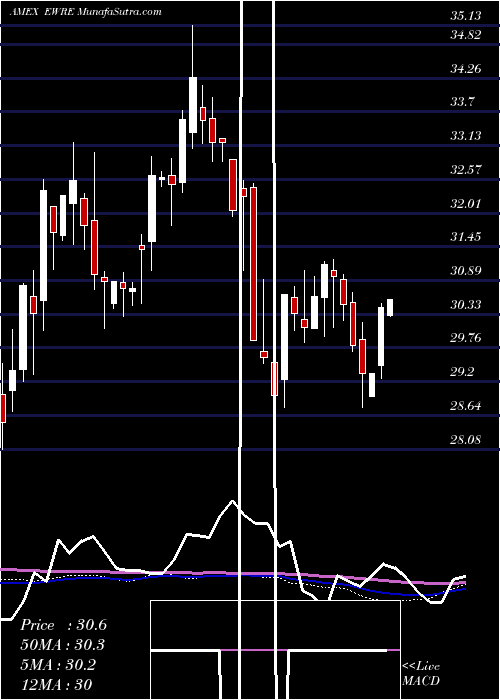Click the 32.57 price axis label
The image size is (500, 700).
[x=466, y=169]
